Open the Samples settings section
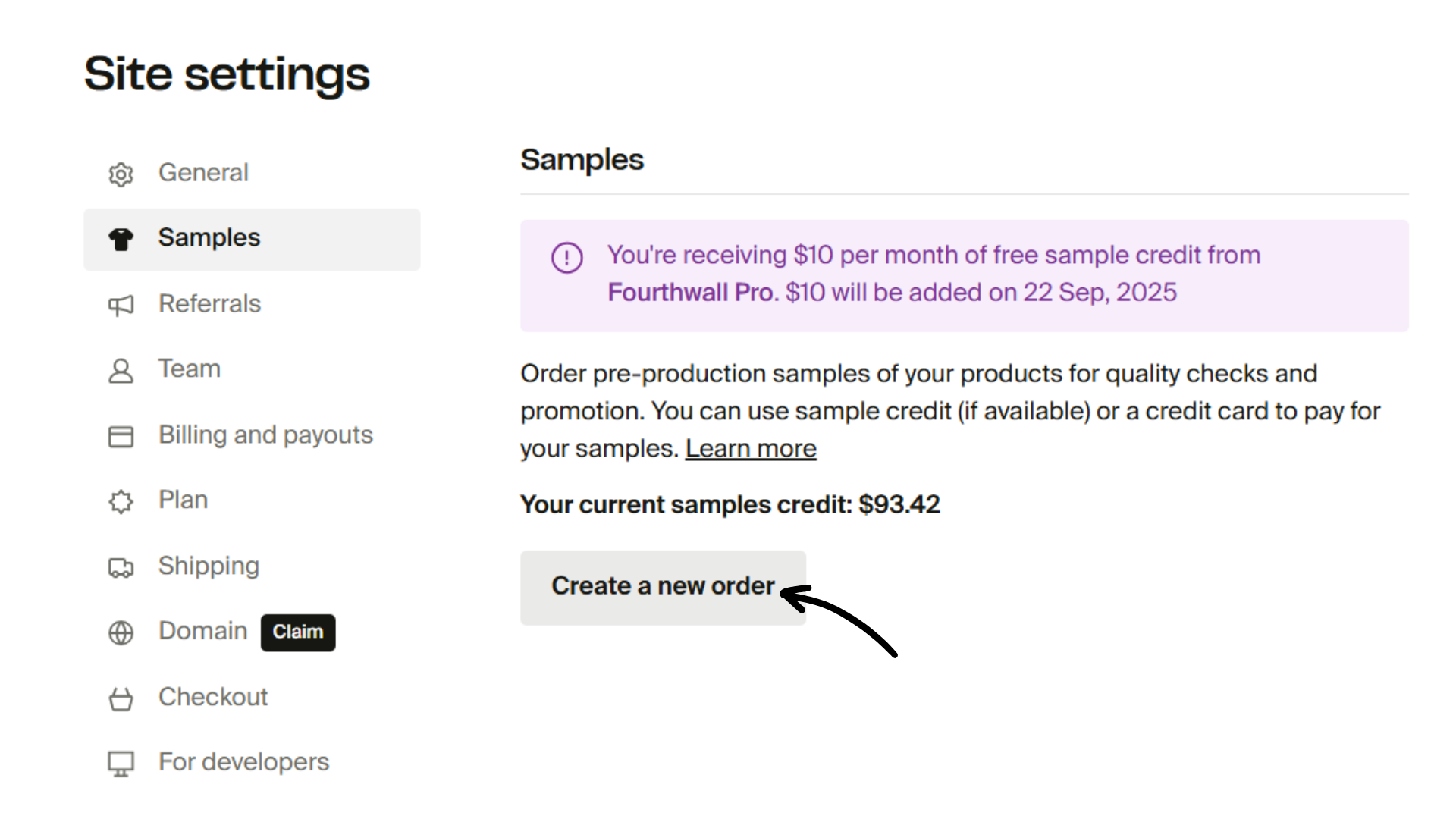The height and width of the screenshot is (819, 1456). (x=209, y=237)
